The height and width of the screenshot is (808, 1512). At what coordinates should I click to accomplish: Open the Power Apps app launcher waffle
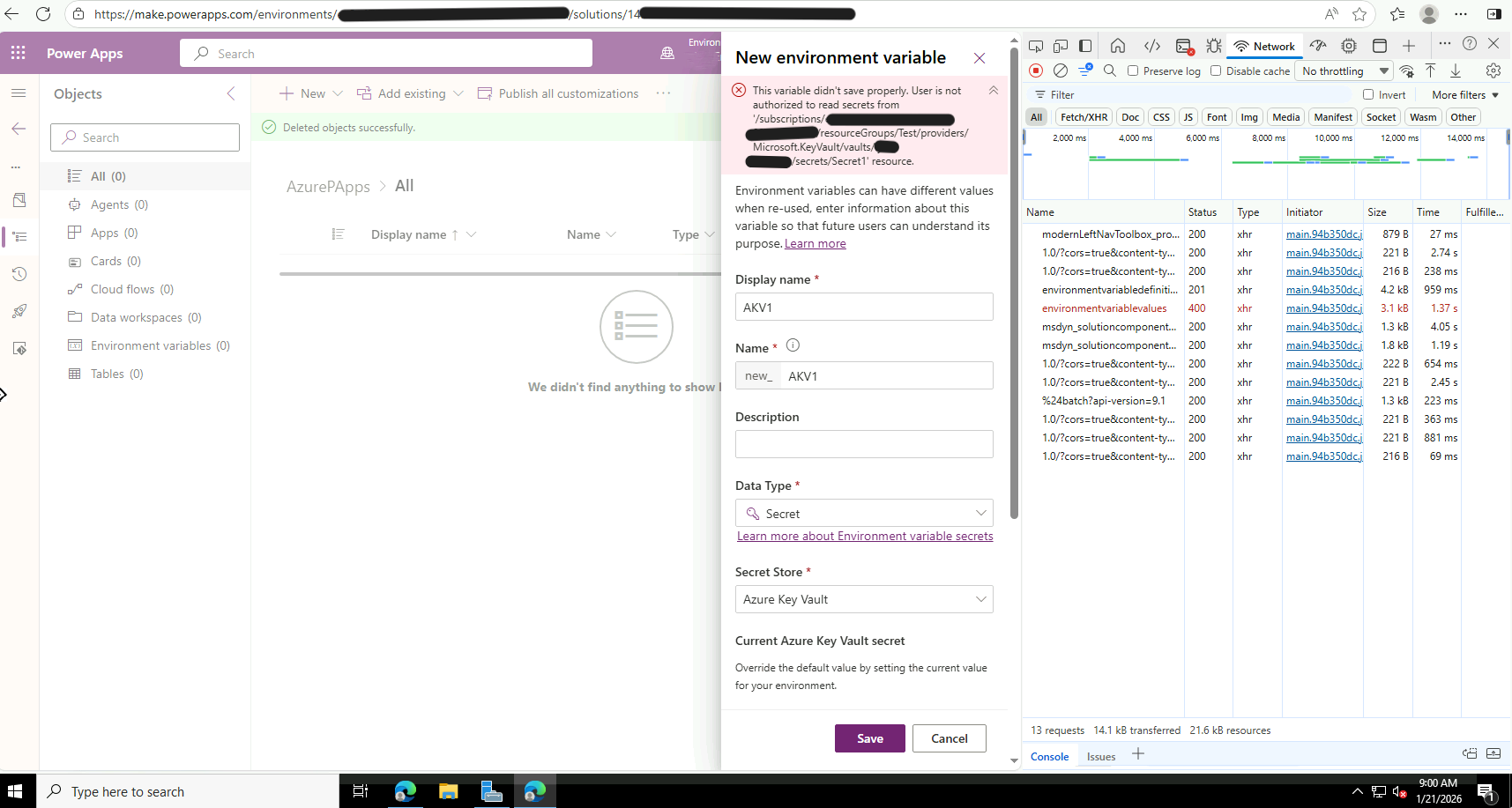[19, 53]
